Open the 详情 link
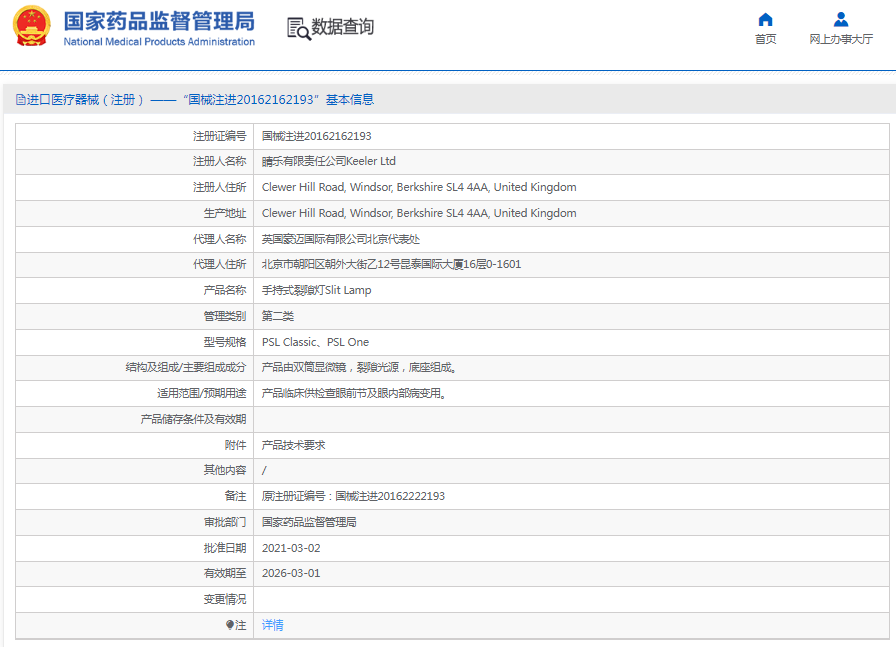Image resolution: width=896 pixels, height=647 pixels. [x=273, y=625]
